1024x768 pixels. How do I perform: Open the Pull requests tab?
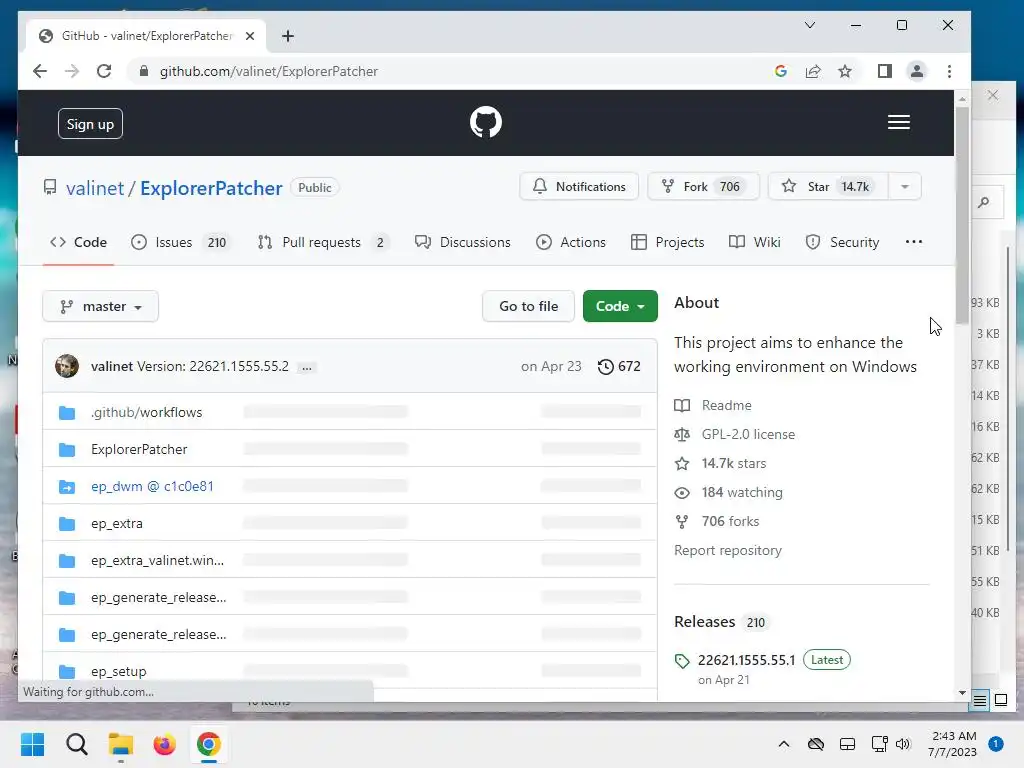[x=323, y=242]
